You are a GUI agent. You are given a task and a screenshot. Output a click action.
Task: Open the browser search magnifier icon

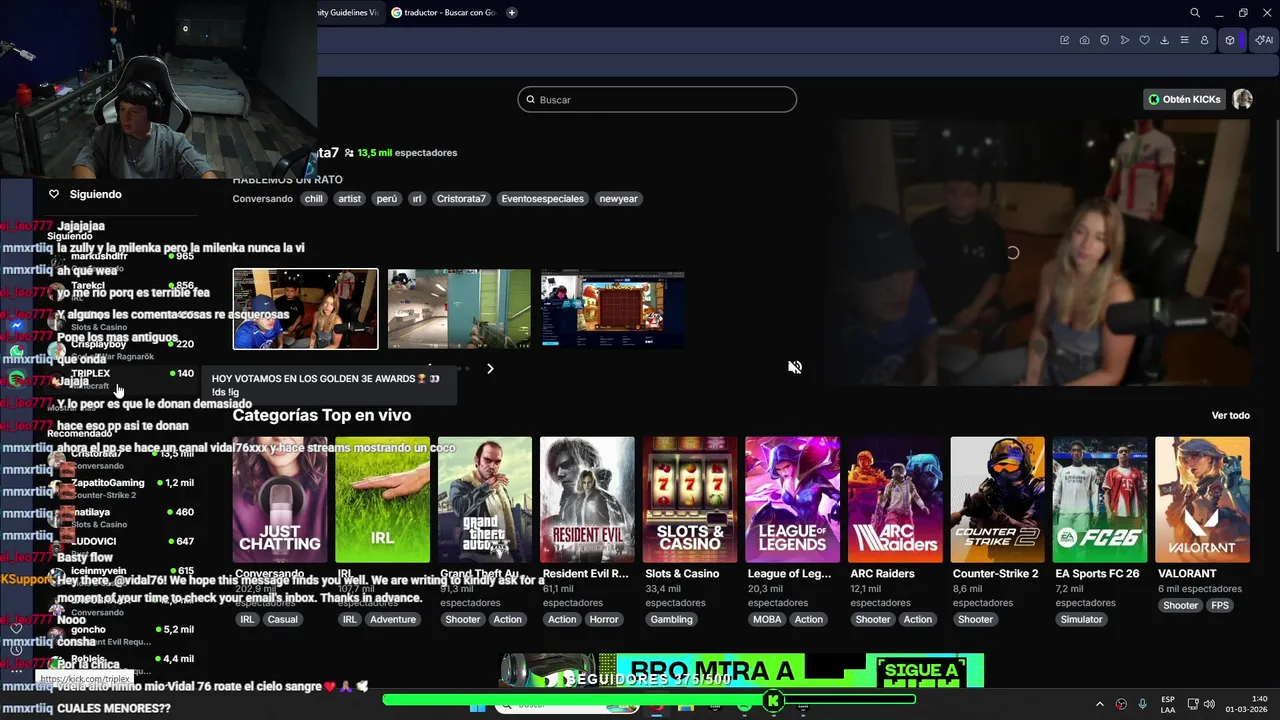coord(1195,13)
